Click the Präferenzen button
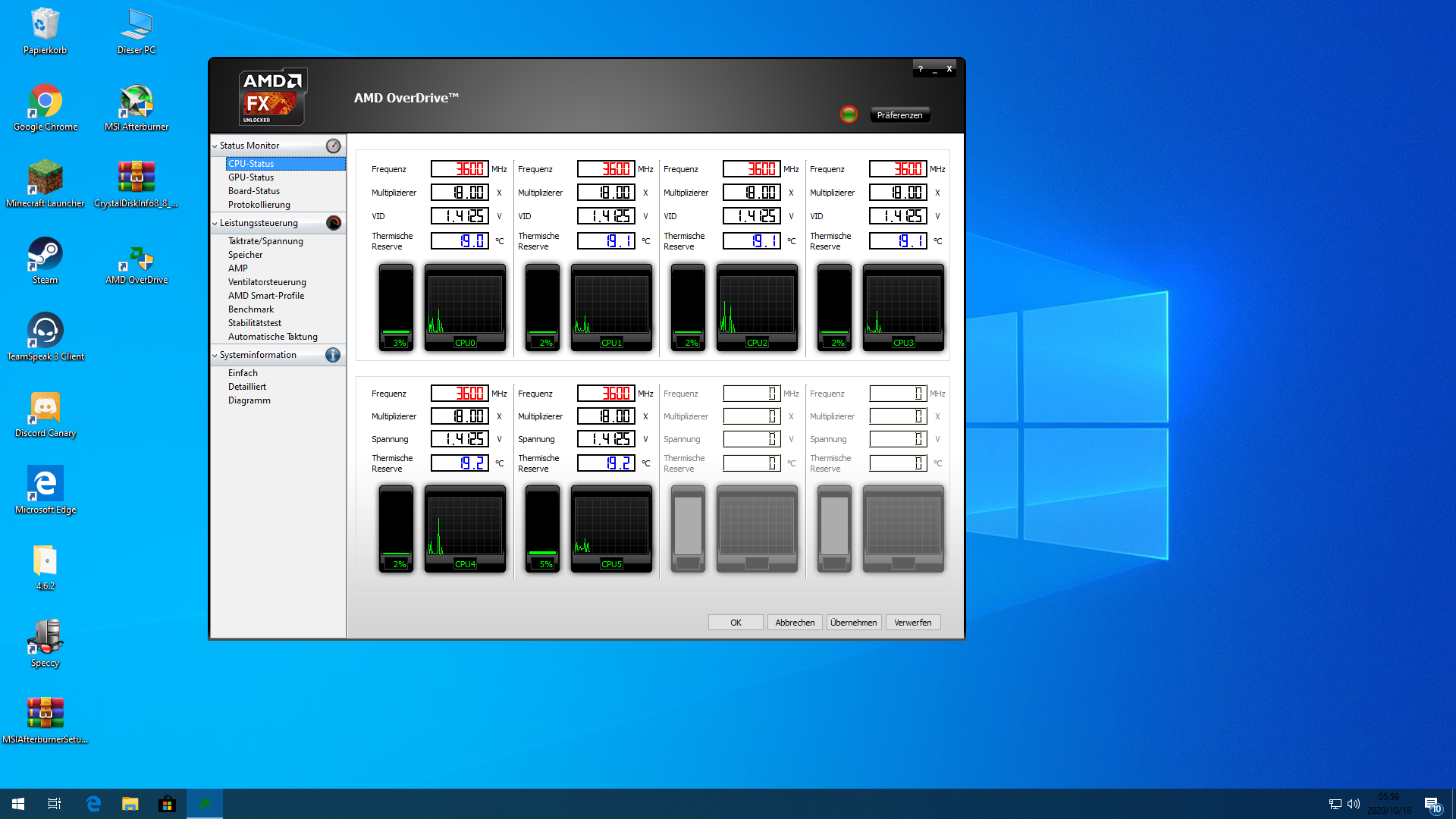The image size is (1456, 819). [899, 115]
